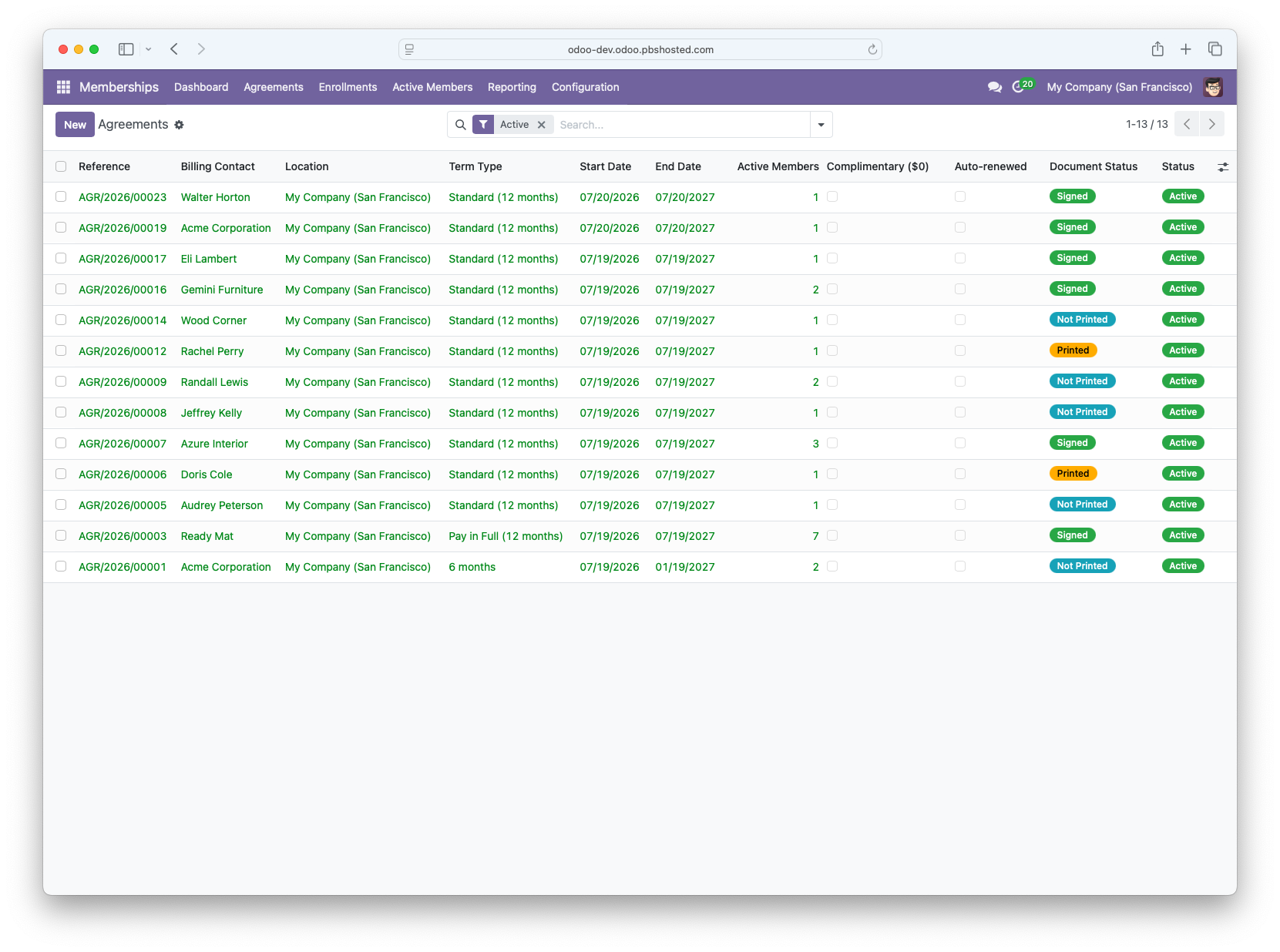
Task: Open the apps grid menu icon
Action: pos(63,87)
